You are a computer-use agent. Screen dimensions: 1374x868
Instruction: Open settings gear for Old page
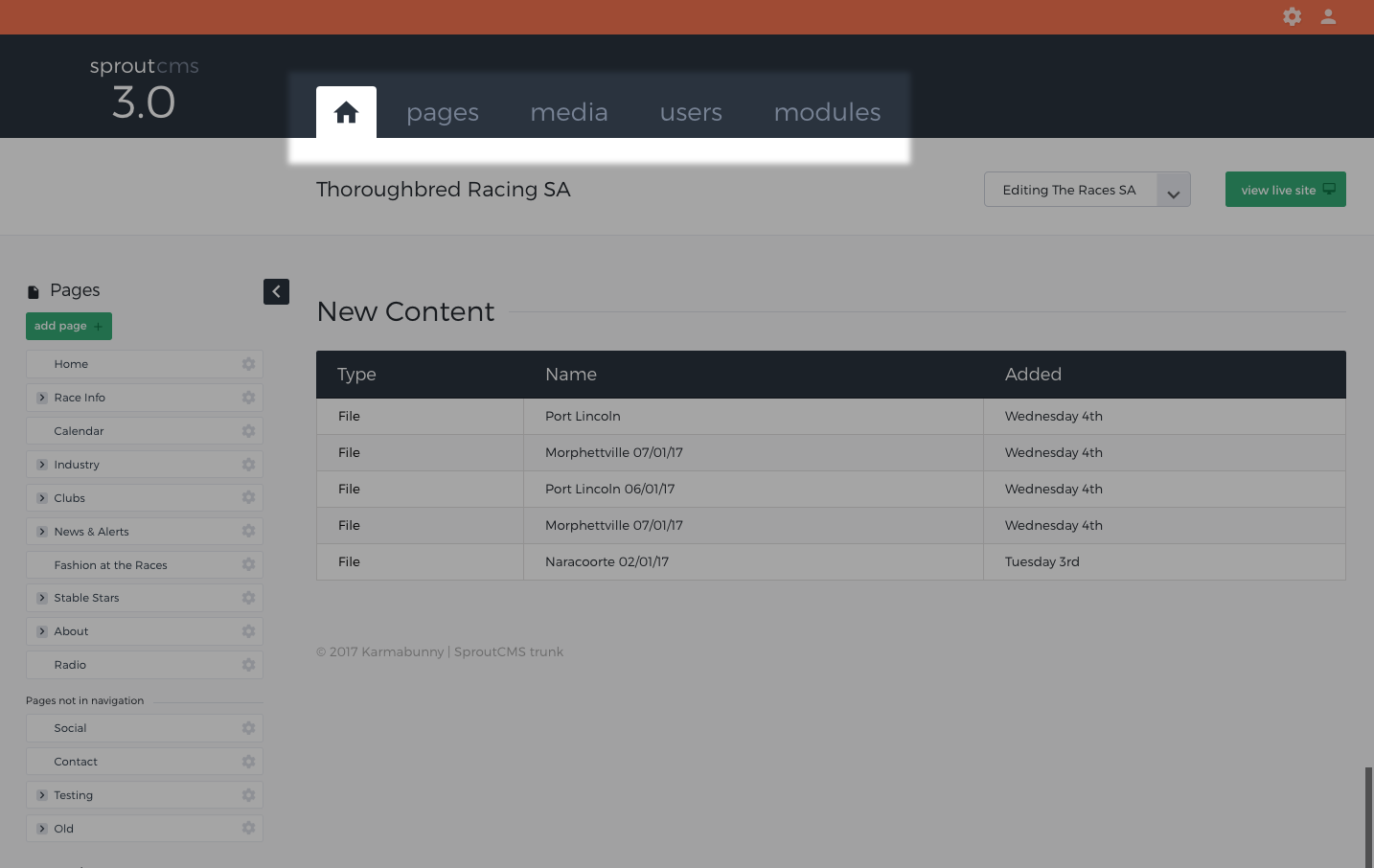(x=248, y=828)
